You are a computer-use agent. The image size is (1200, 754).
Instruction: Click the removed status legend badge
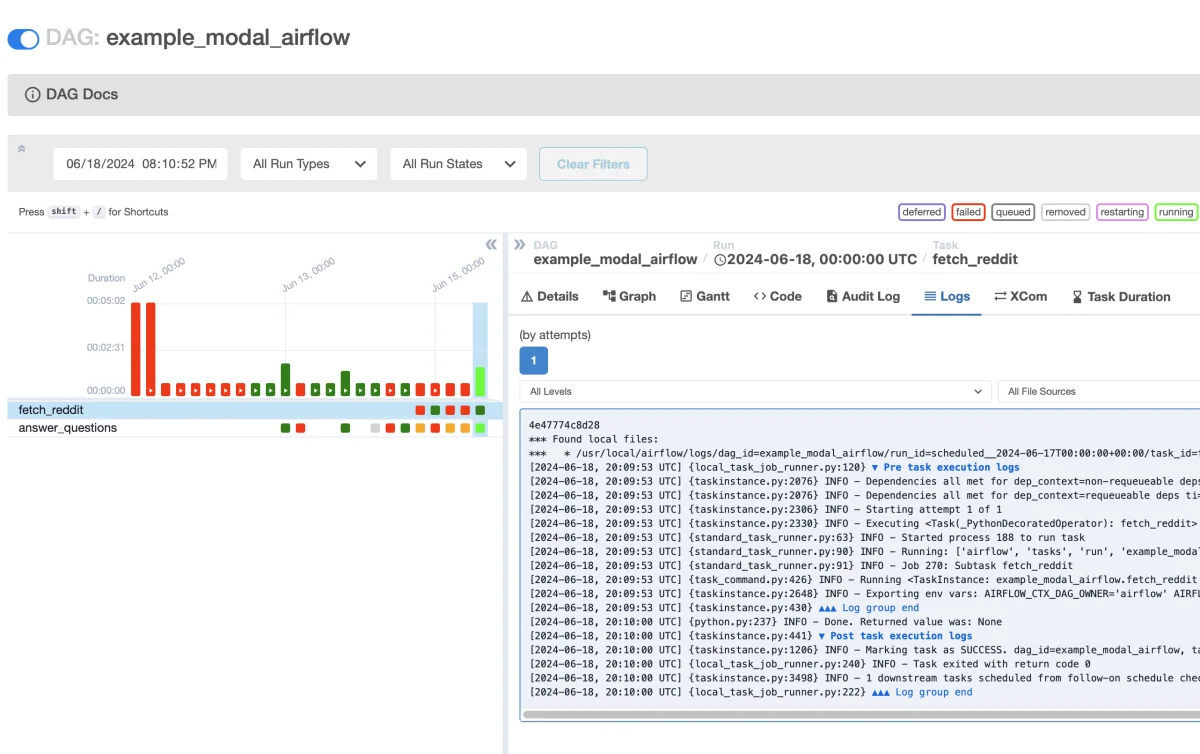[x=1065, y=212]
